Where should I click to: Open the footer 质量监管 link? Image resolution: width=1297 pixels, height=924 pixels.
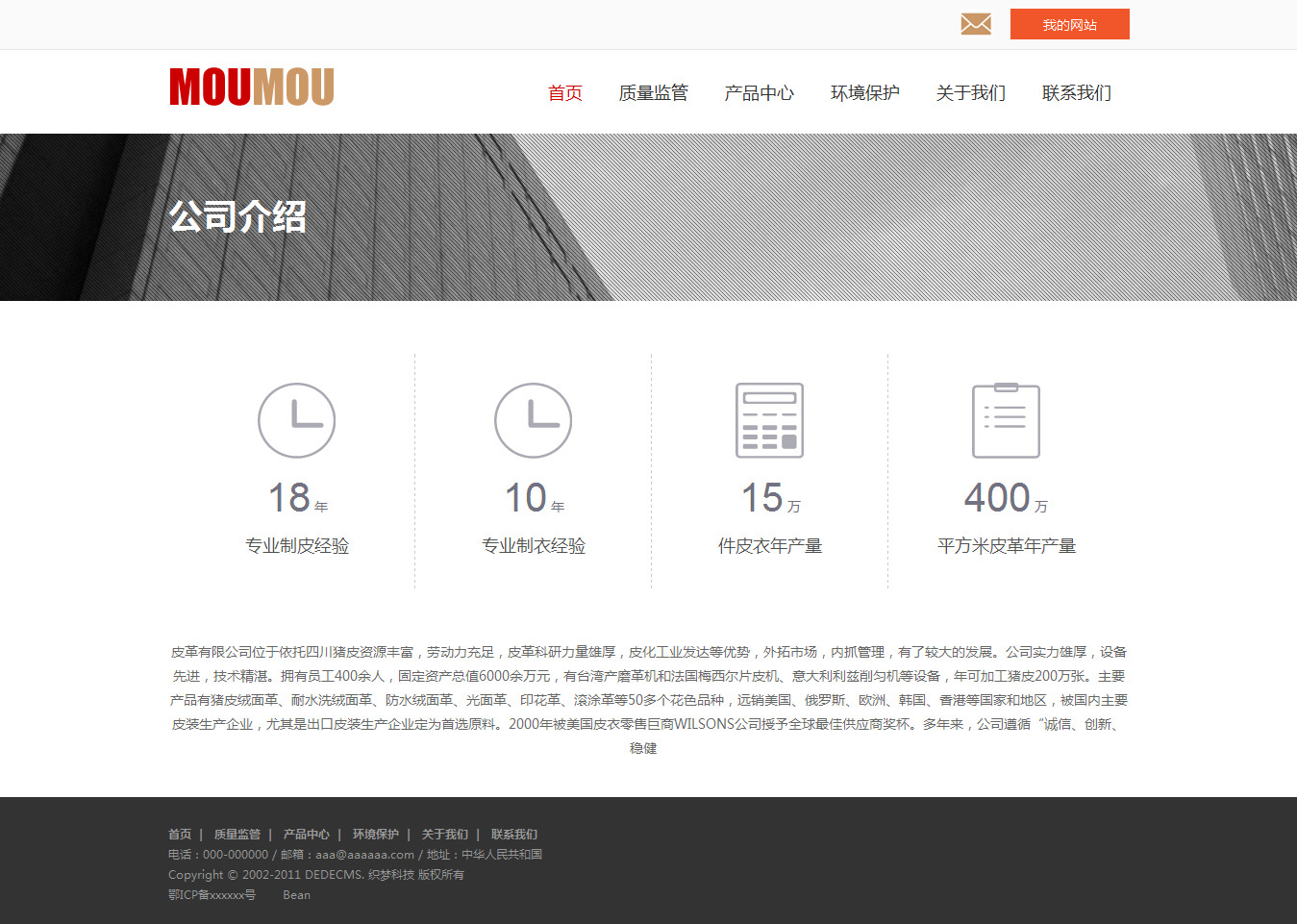coord(237,835)
